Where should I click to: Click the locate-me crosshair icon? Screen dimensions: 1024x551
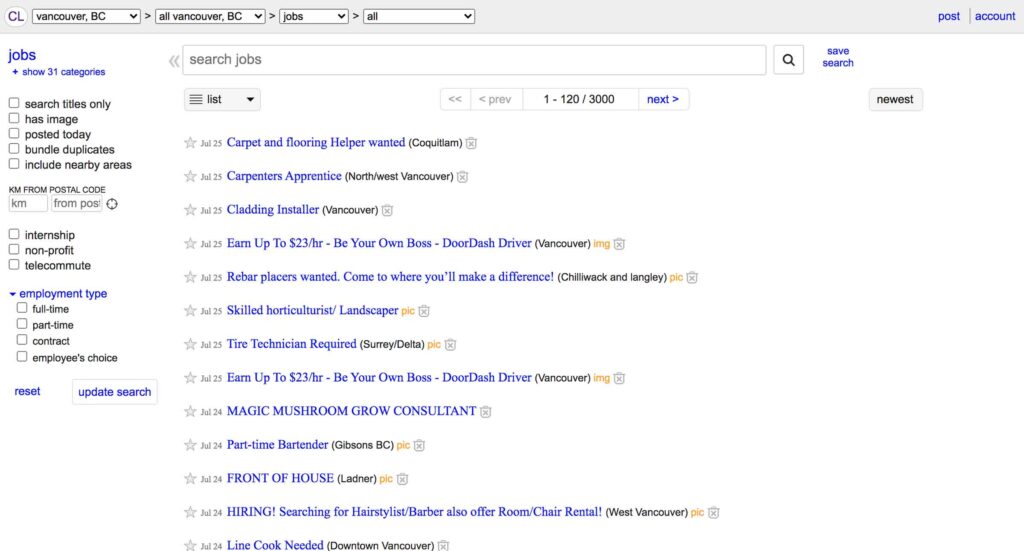pyautogui.click(x=112, y=204)
